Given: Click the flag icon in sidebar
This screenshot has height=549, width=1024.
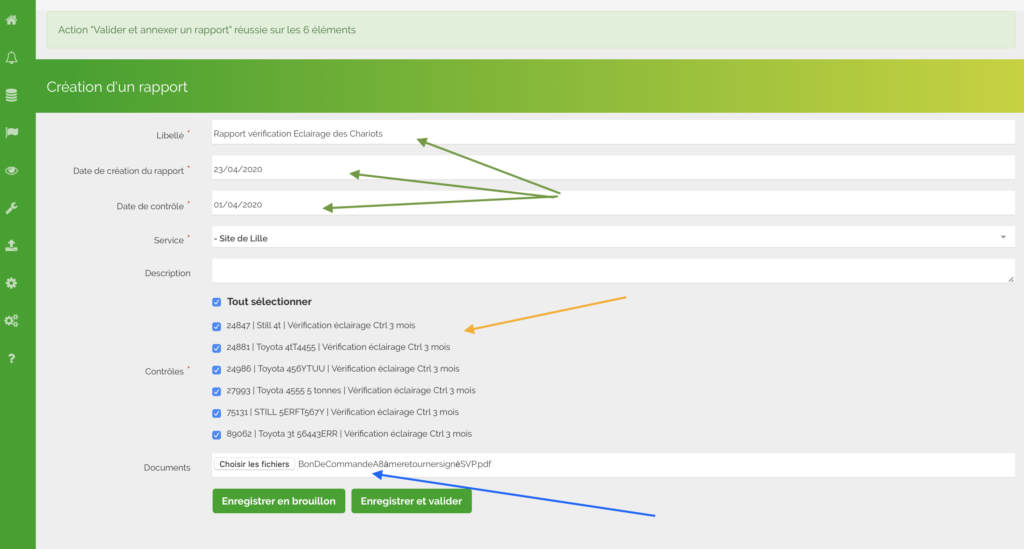Looking at the screenshot, I should (12, 133).
